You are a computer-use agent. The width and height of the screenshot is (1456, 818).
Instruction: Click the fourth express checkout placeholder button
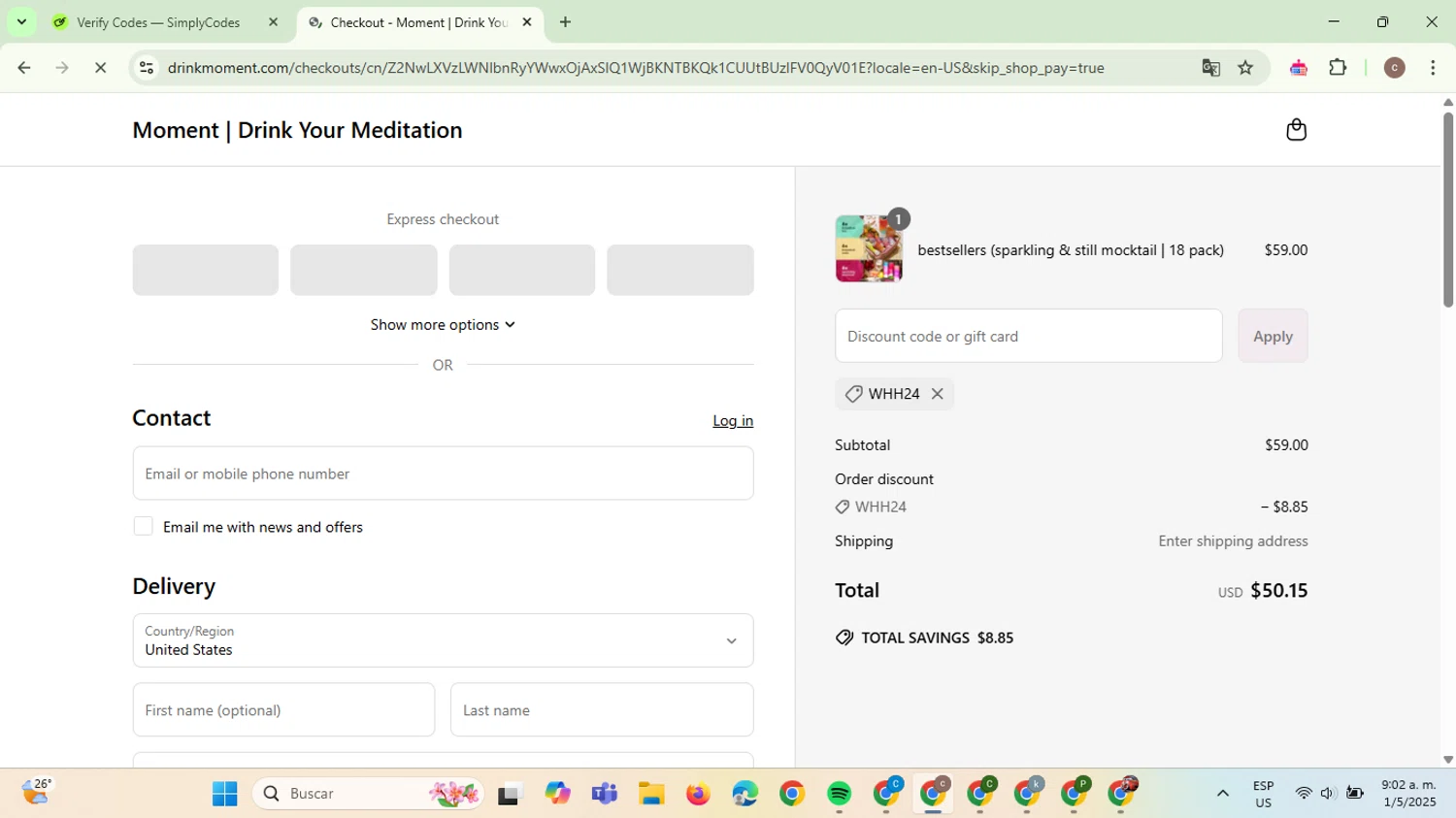(x=680, y=270)
